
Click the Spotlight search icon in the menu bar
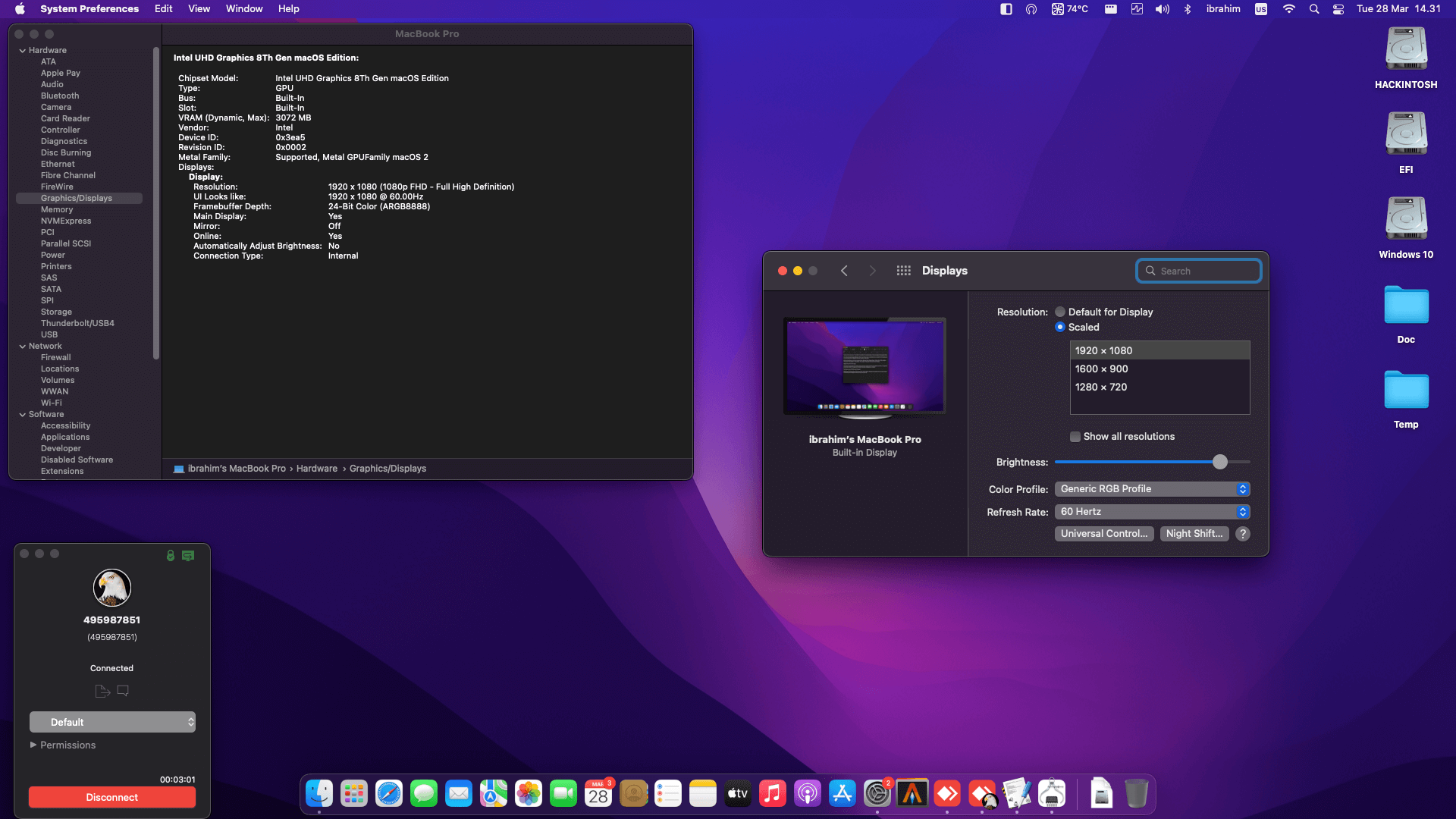(x=1314, y=8)
